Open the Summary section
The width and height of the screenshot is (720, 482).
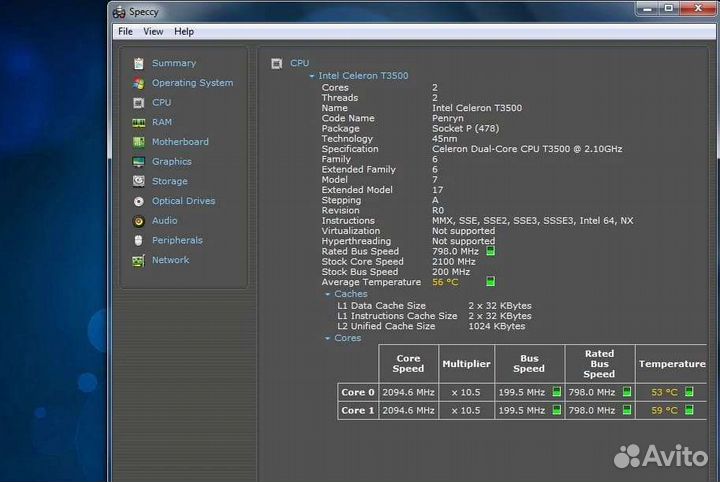174,63
